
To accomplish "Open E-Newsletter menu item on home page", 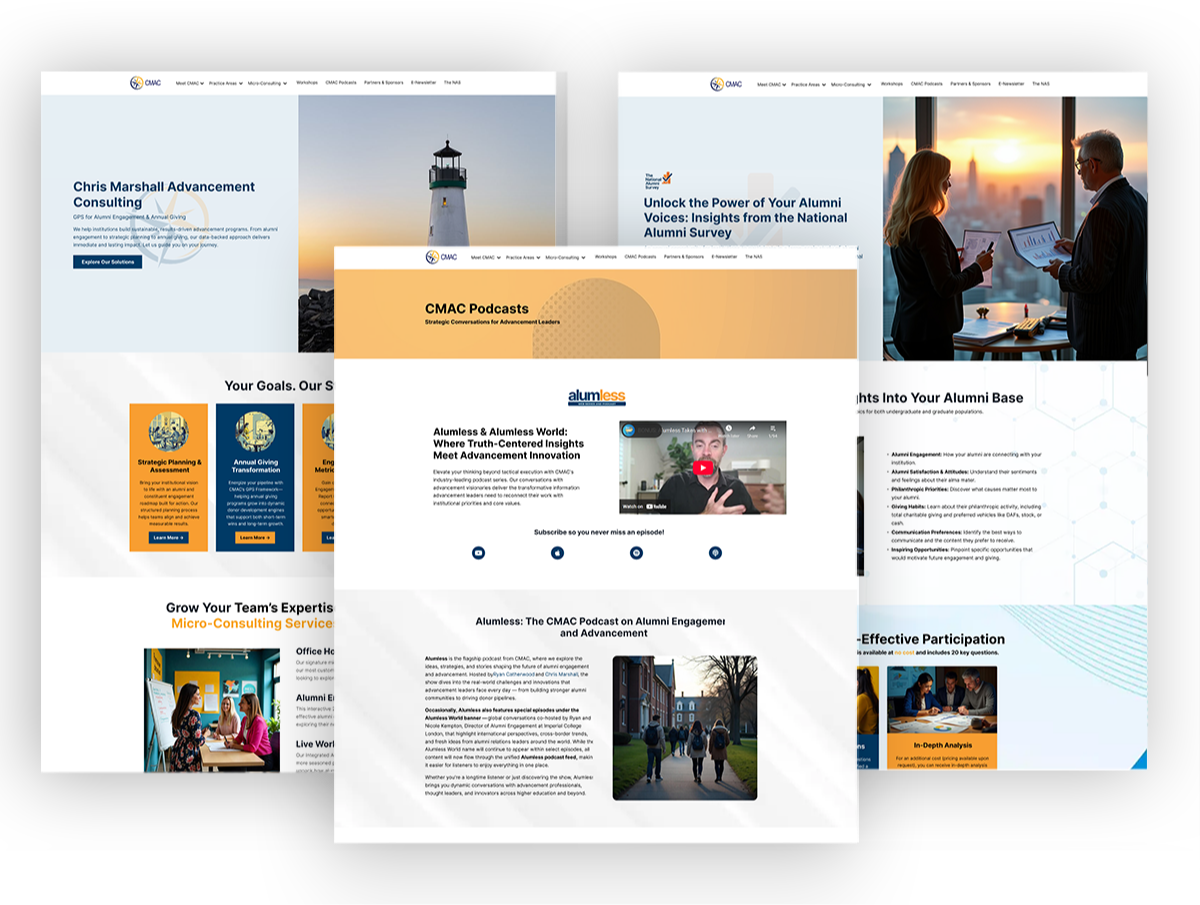I will (424, 83).
